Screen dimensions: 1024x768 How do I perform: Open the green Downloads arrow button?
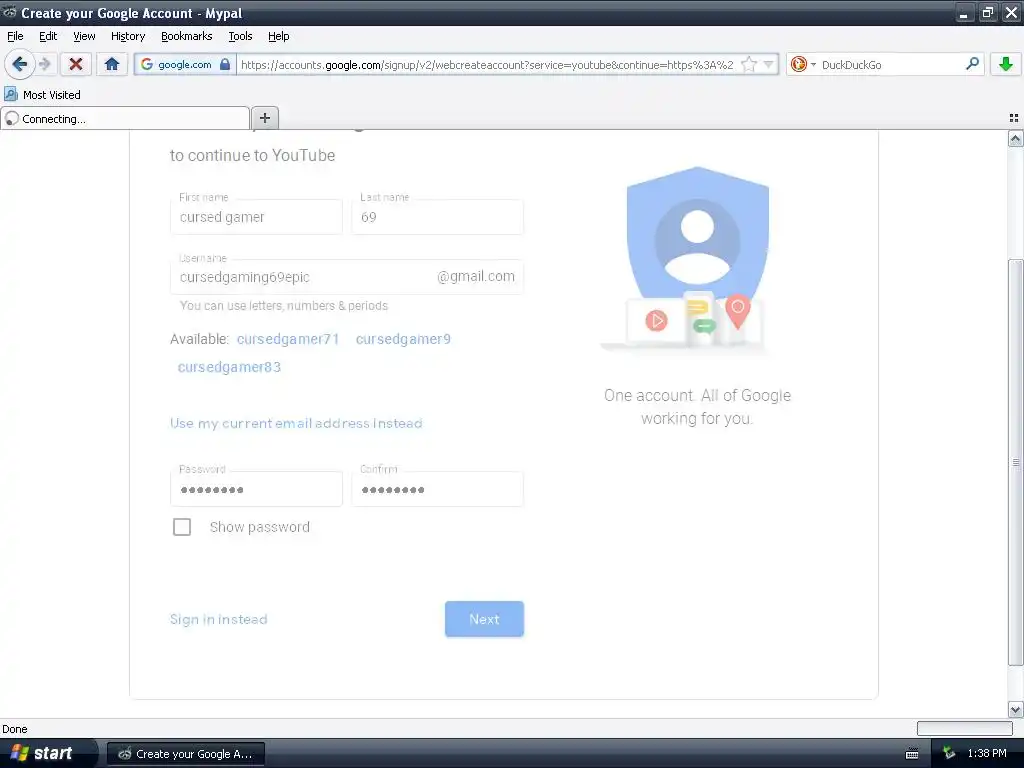click(1006, 64)
